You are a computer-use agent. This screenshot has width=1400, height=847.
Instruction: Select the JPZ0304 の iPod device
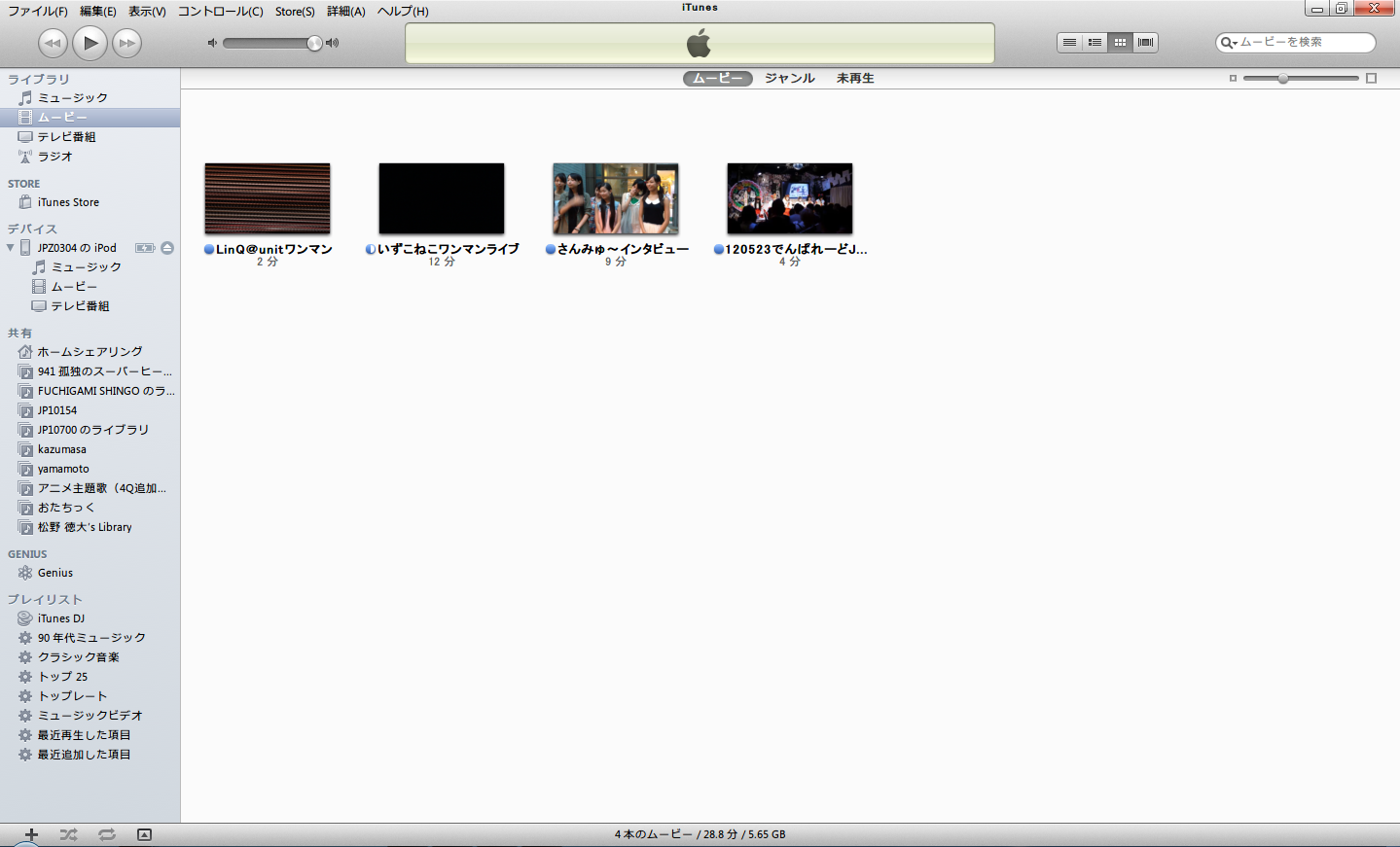(77, 248)
